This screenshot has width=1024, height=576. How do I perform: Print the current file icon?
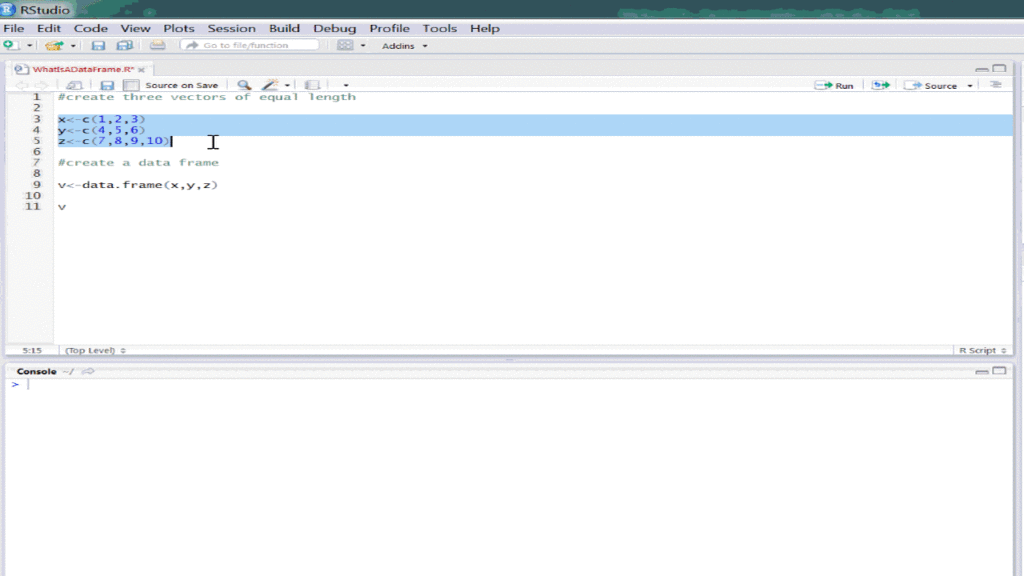click(157, 45)
